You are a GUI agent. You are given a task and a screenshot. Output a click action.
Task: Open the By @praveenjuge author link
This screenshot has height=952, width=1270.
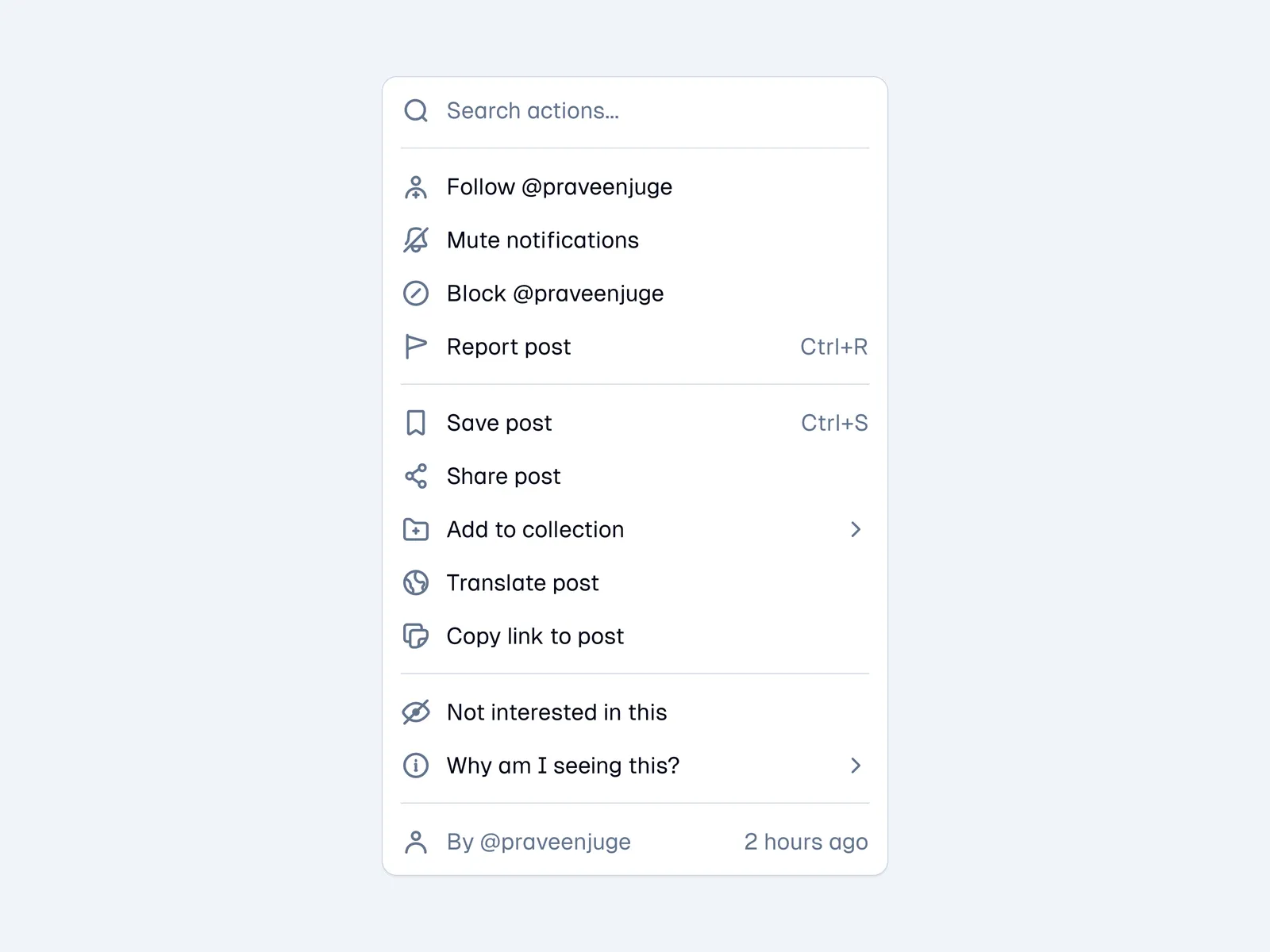pos(538,842)
